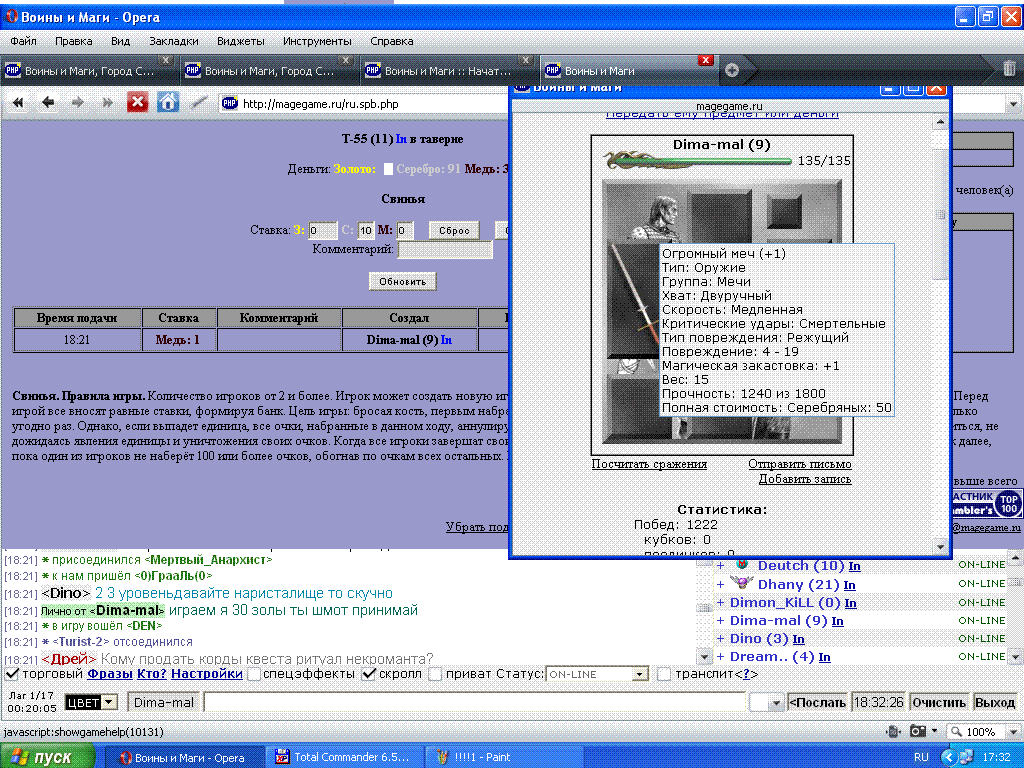Go back using the Back arrow
This screenshot has height=768, width=1024.
pos(48,103)
